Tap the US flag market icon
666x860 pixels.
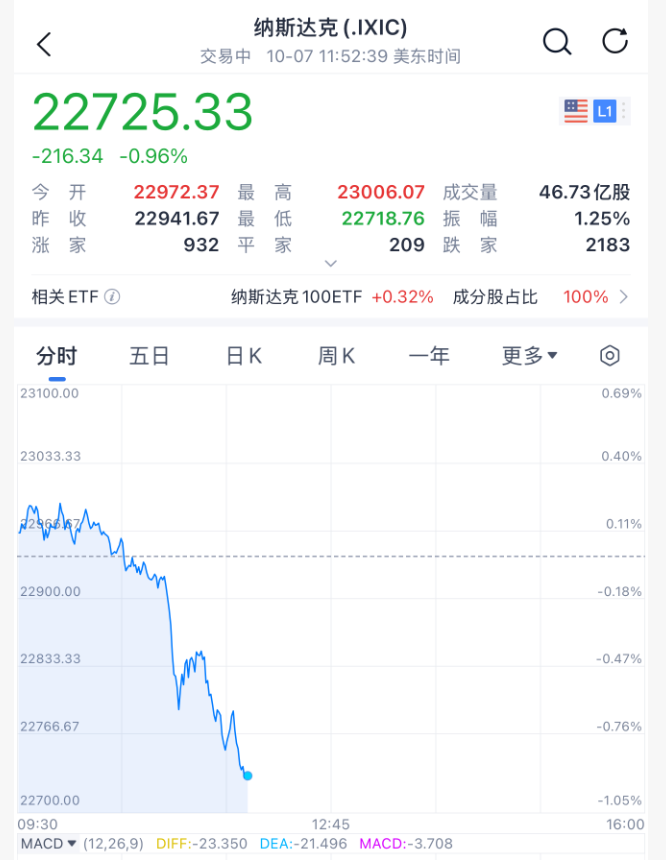click(576, 111)
